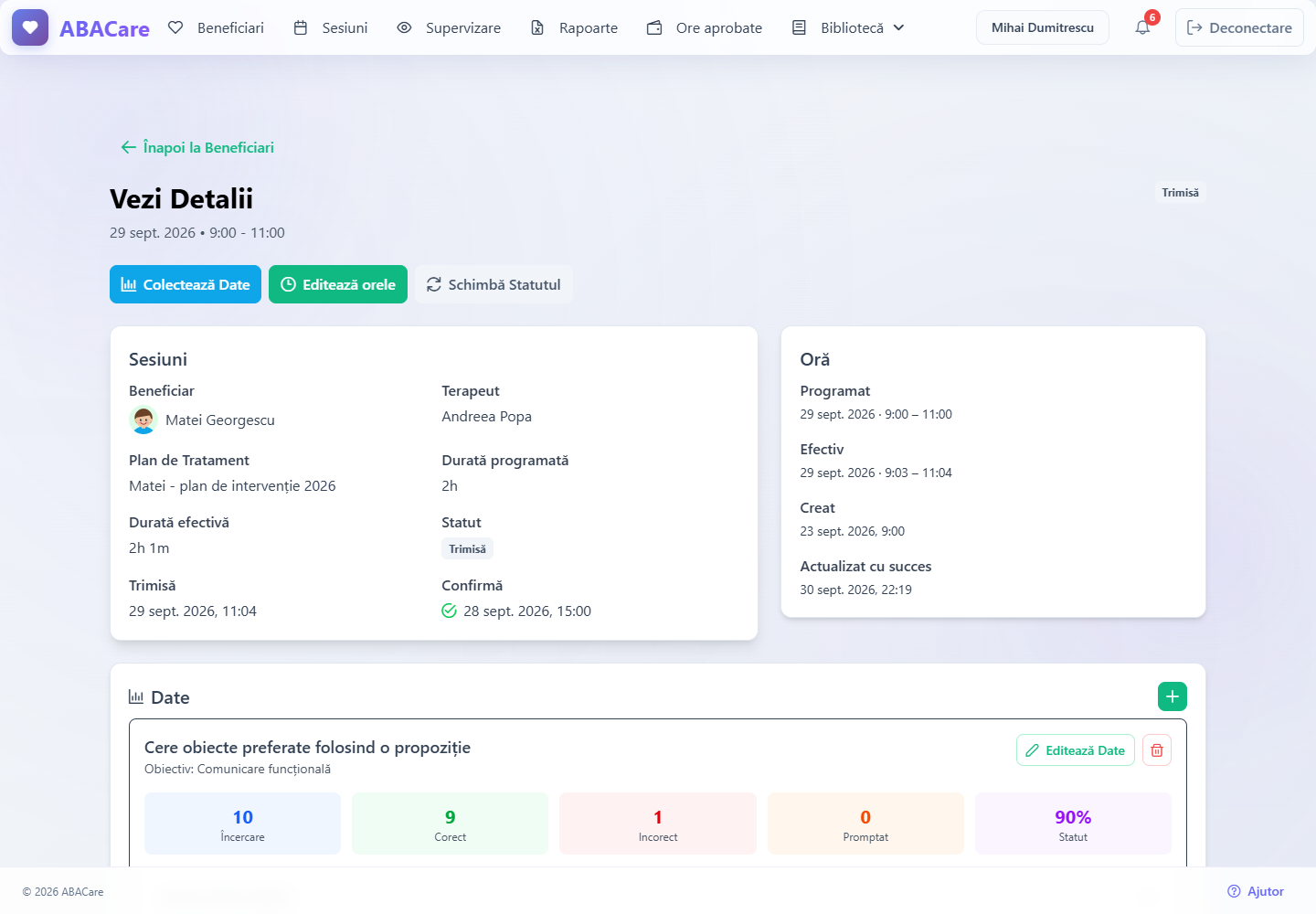Click the Editează Date button

coord(1076,750)
